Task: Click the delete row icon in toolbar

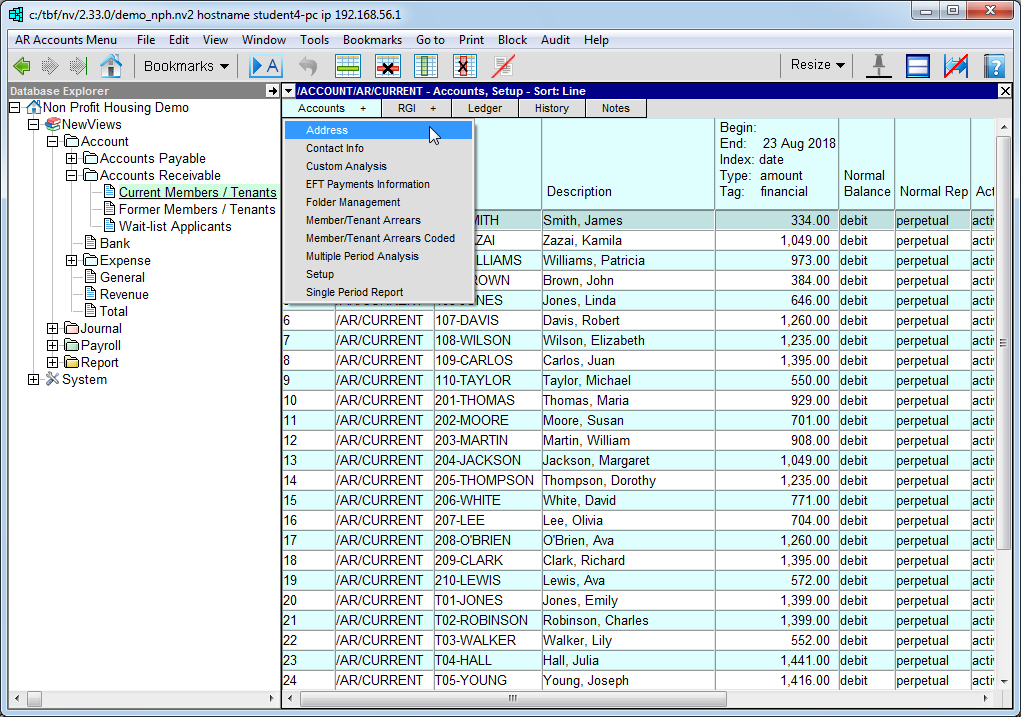Action: (x=387, y=66)
